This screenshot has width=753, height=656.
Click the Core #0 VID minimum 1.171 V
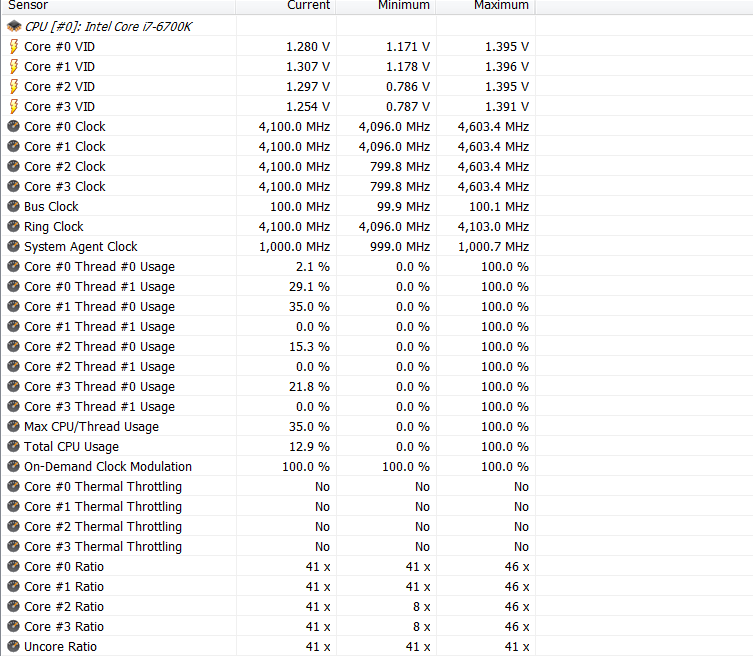tap(408, 47)
